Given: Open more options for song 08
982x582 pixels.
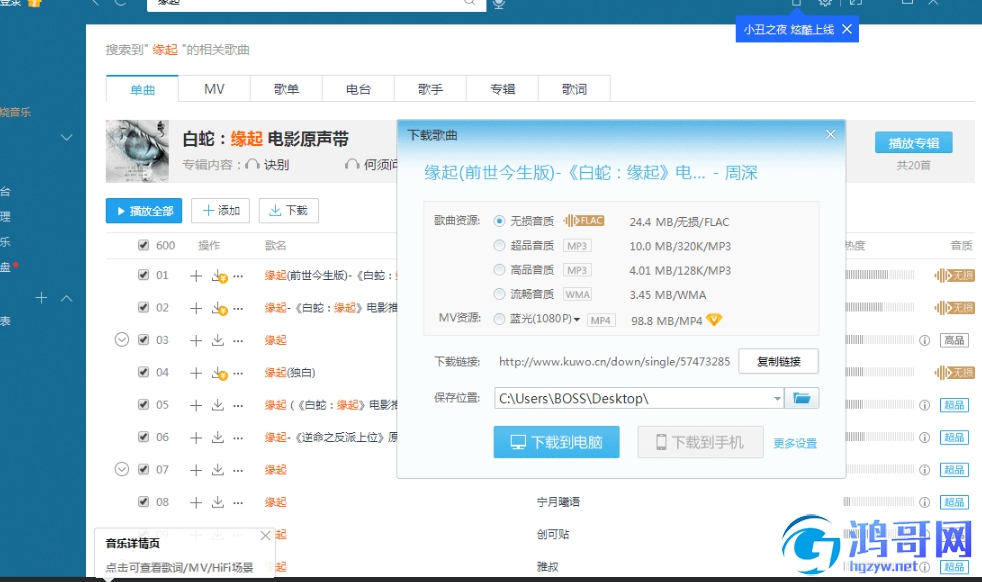Looking at the screenshot, I should point(238,502).
